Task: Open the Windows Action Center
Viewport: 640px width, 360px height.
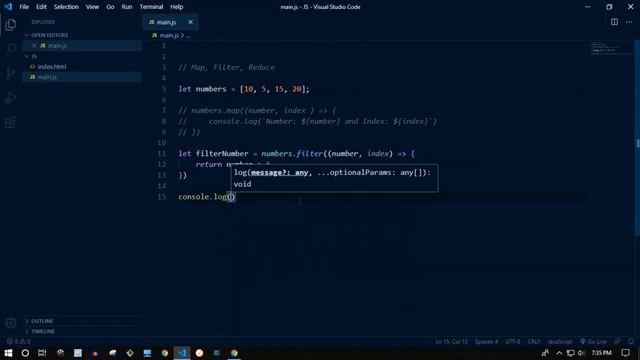Action: (625, 353)
